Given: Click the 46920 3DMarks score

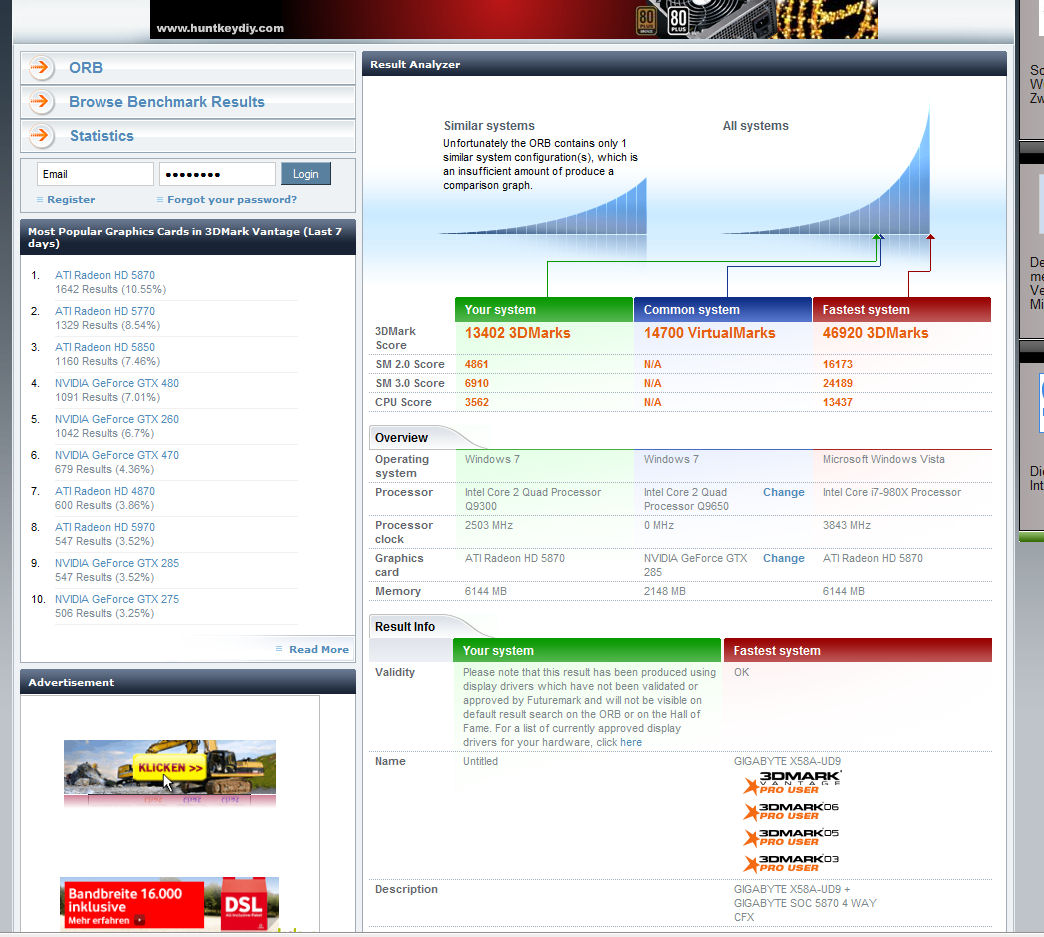Looking at the screenshot, I should coord(875,333).
